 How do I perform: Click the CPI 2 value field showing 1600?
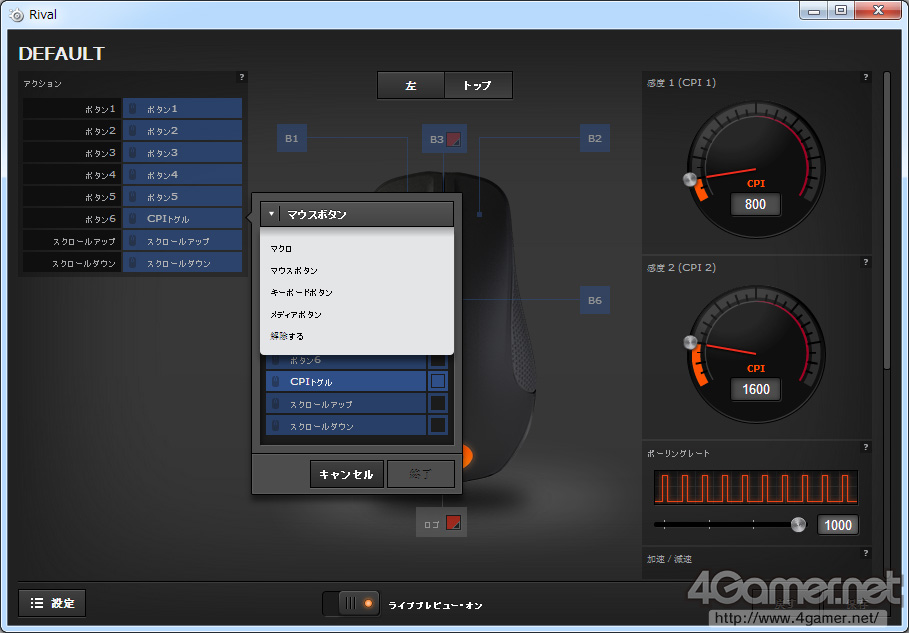click(755, 389)
